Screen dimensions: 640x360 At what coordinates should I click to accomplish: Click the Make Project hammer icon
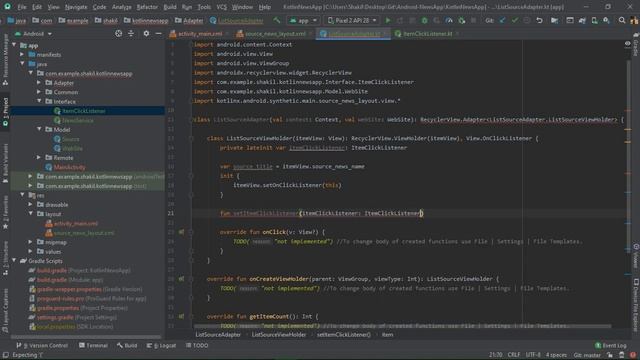pyautogui.click(x=277, y=20)
